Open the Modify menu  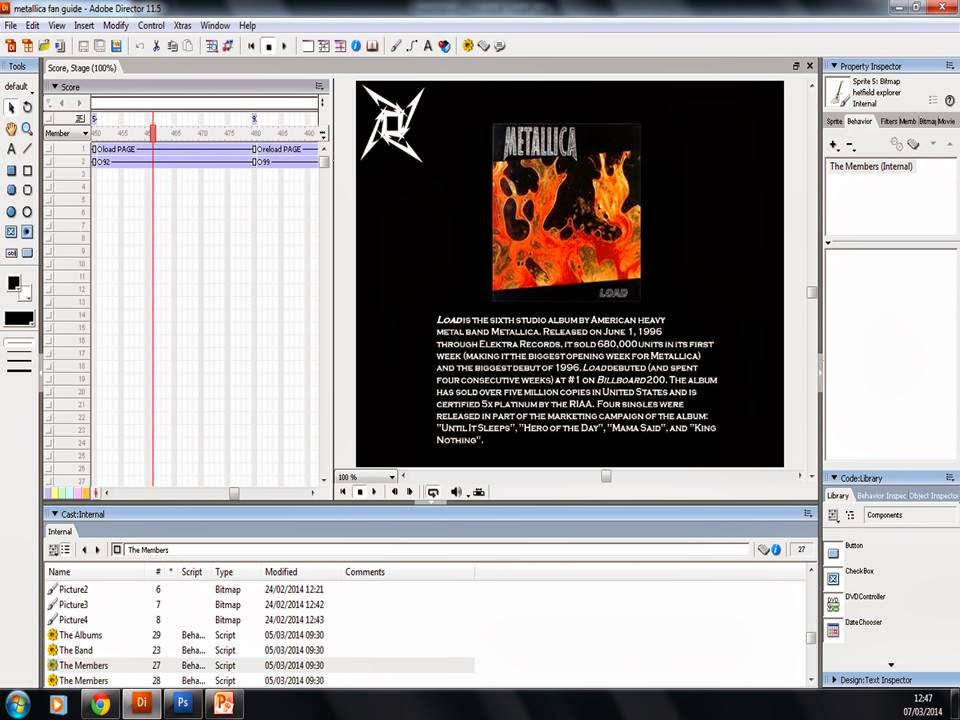point(116,26)
